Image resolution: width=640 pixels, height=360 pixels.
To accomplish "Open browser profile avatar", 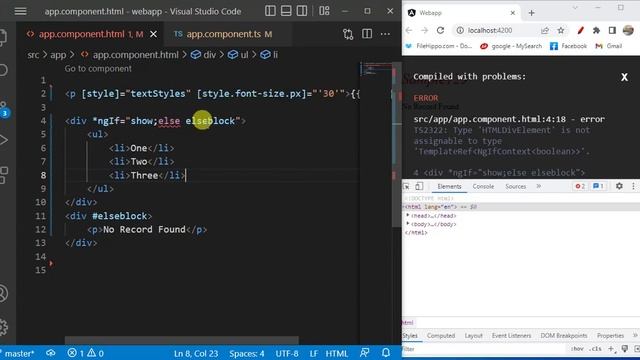I will point(628,30).
